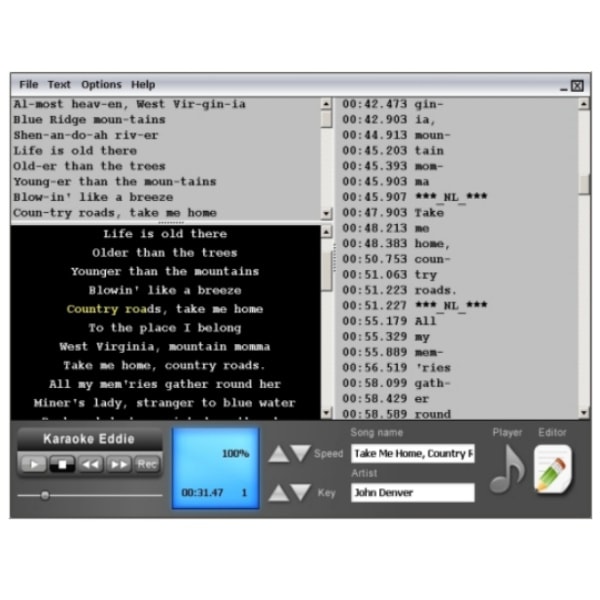Select timestamp row '00:56.519 'ries'
The width and height of the screenshot is (600, 600).
point(396,368)
